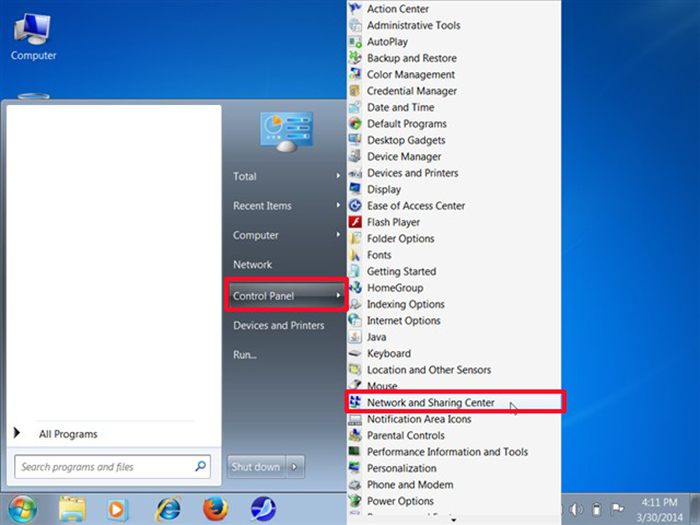The width and height of the screenshot is (700, 525).
Task: Open Devices and Printers in Start menu
Action: (279, 325)
